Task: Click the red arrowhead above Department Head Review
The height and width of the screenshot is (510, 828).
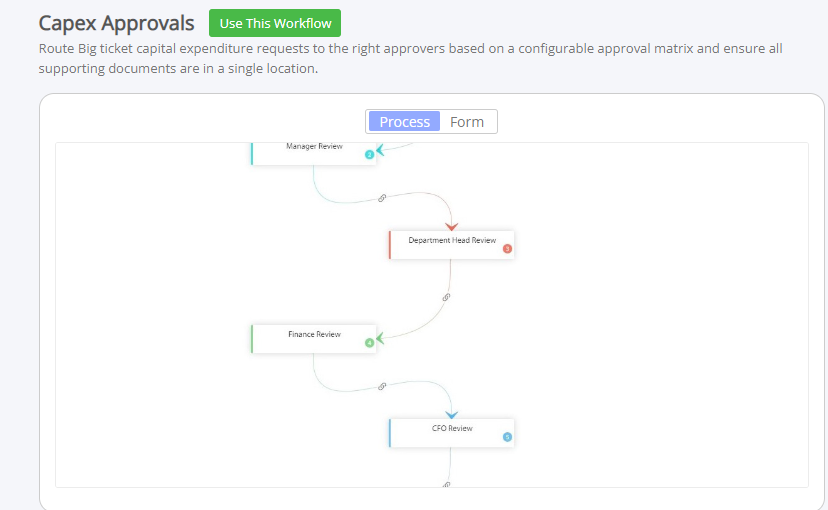Action: (x=451, y=226)
